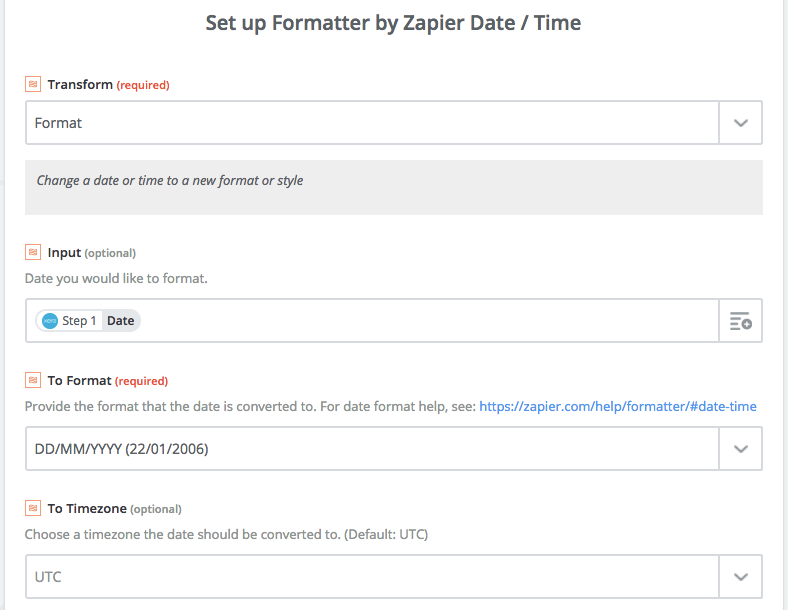
Task: Open the zapier.com date-time help link
Action: tap(618, 406)
